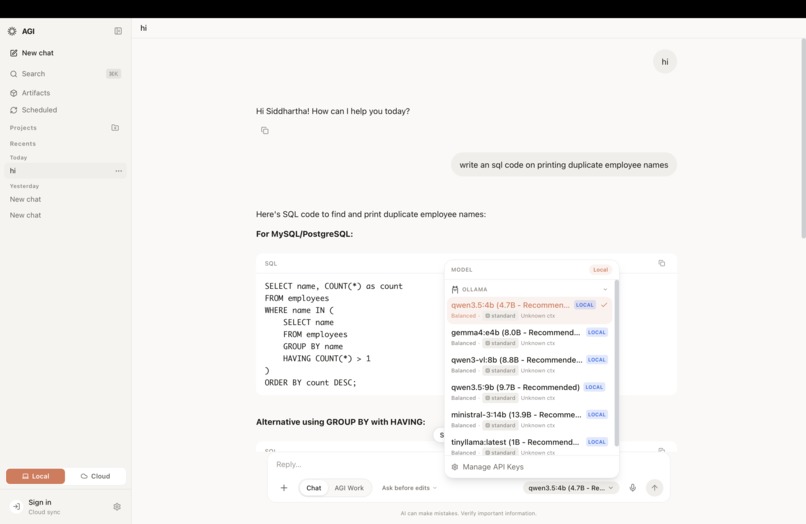
Task: Switch to the AGI Work tab
Action: click(x=349, y=488)
